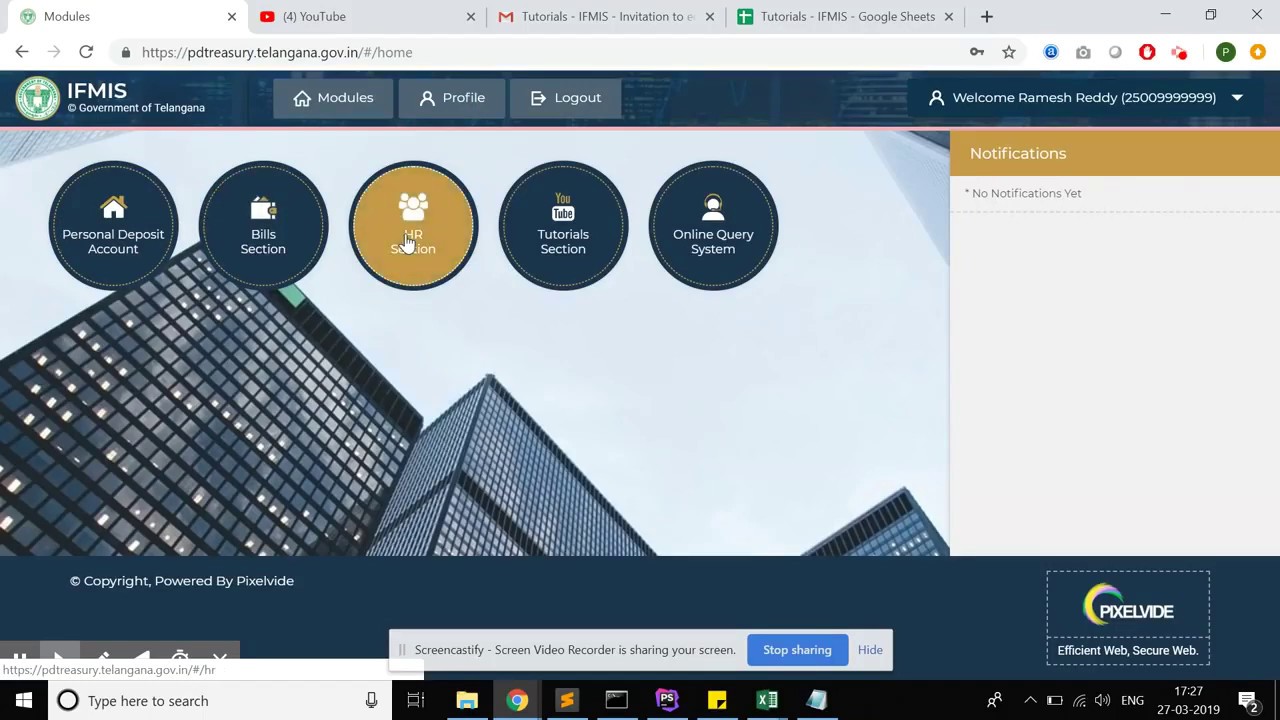Viewport: 1280px width, 720px height.
Task: Hide the Screencastify sharing bar
Action: [870, 650]
